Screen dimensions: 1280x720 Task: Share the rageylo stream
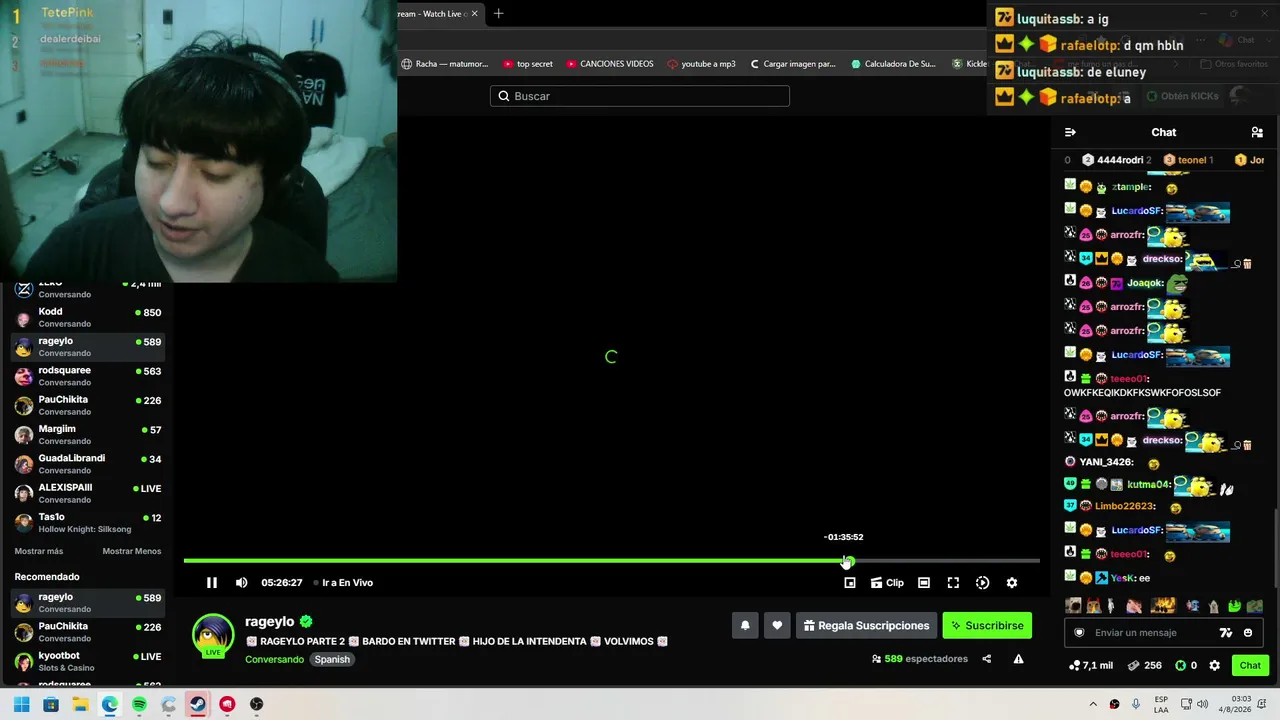(987, 659)
